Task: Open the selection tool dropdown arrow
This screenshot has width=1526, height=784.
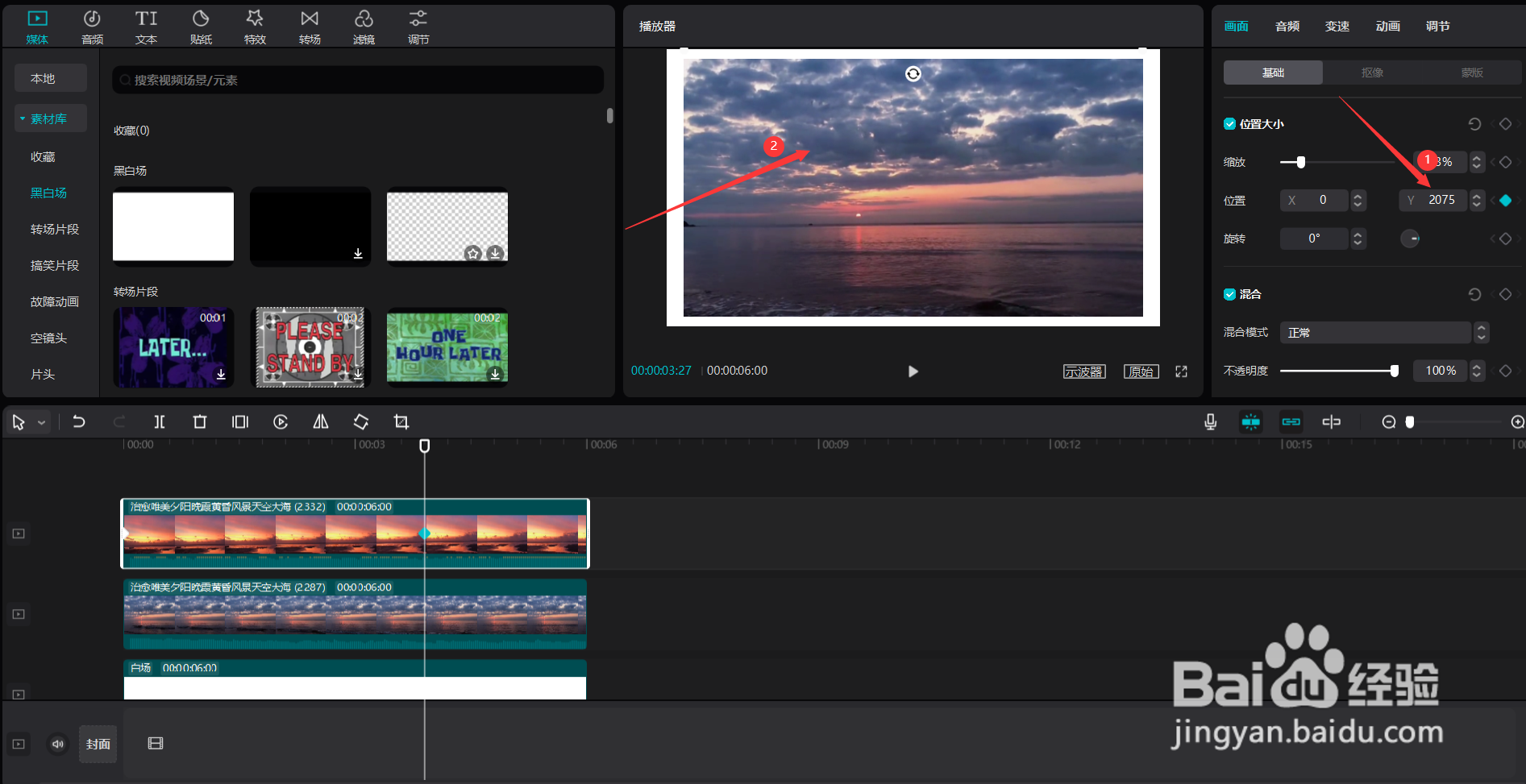Action: [x=42, y=422]
